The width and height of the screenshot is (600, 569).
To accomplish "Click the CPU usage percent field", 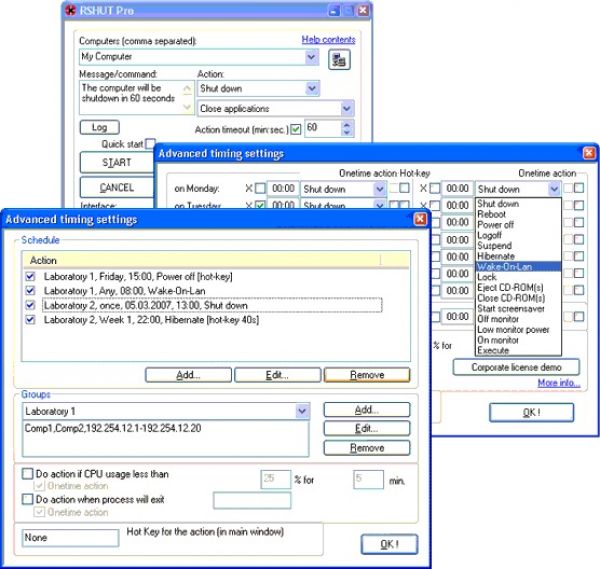I will coord(276,479).
